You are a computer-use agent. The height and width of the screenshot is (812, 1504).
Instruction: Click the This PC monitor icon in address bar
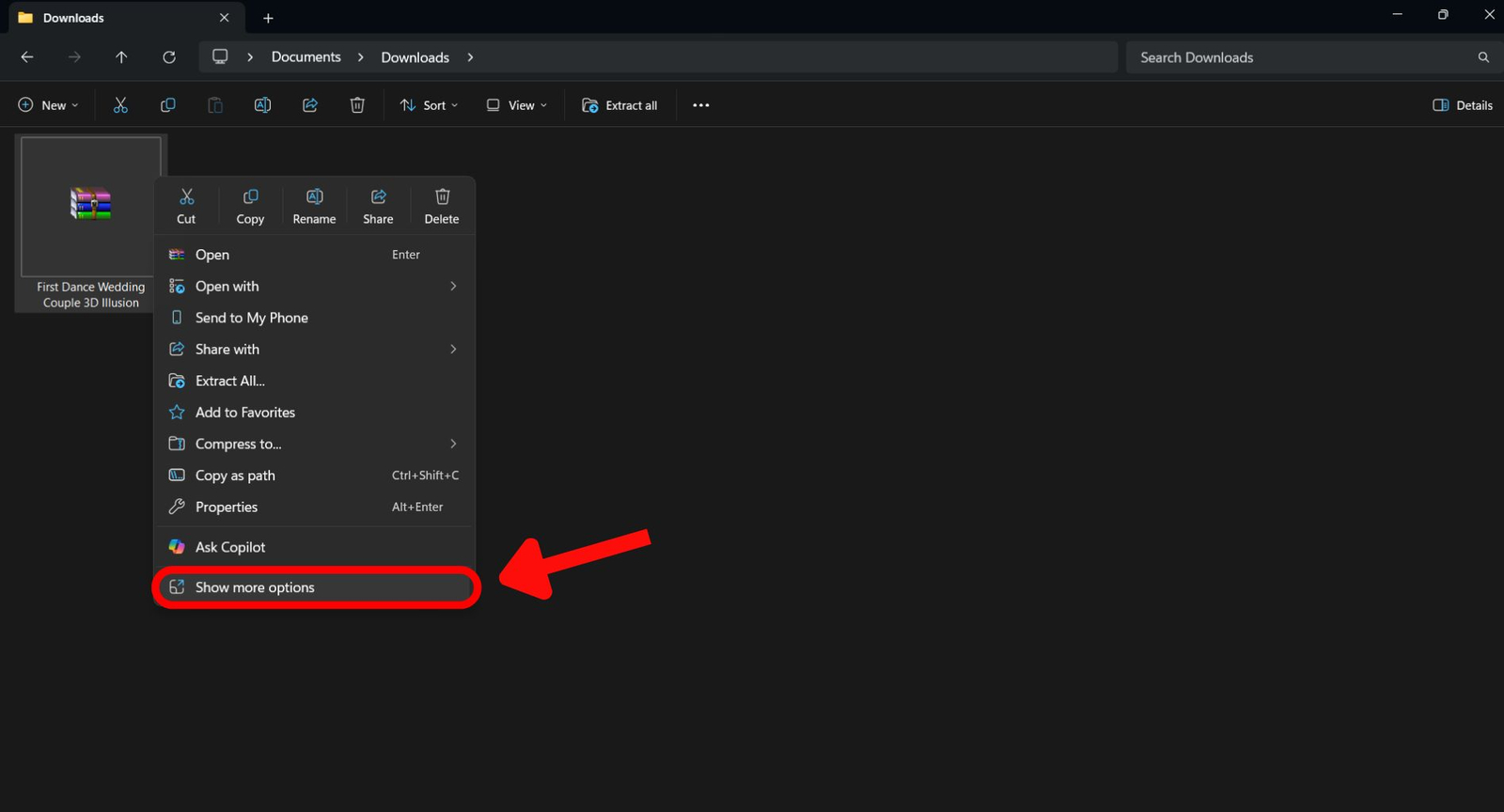coord(220,56)
